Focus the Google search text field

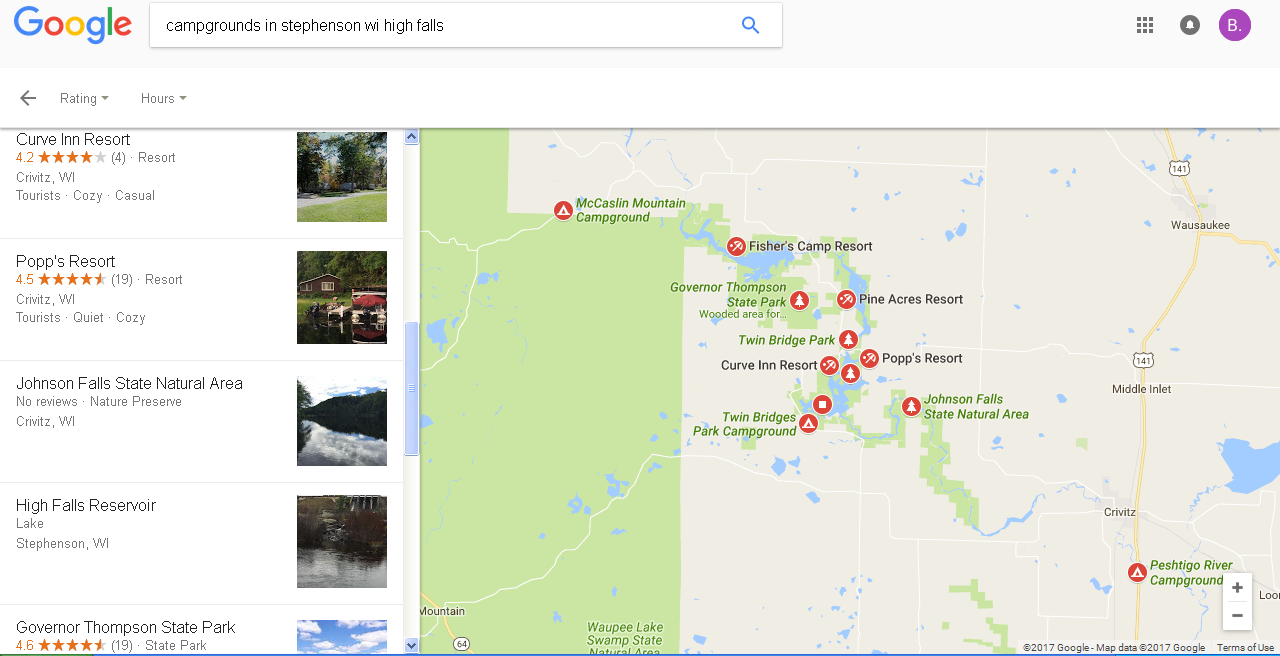445,25
